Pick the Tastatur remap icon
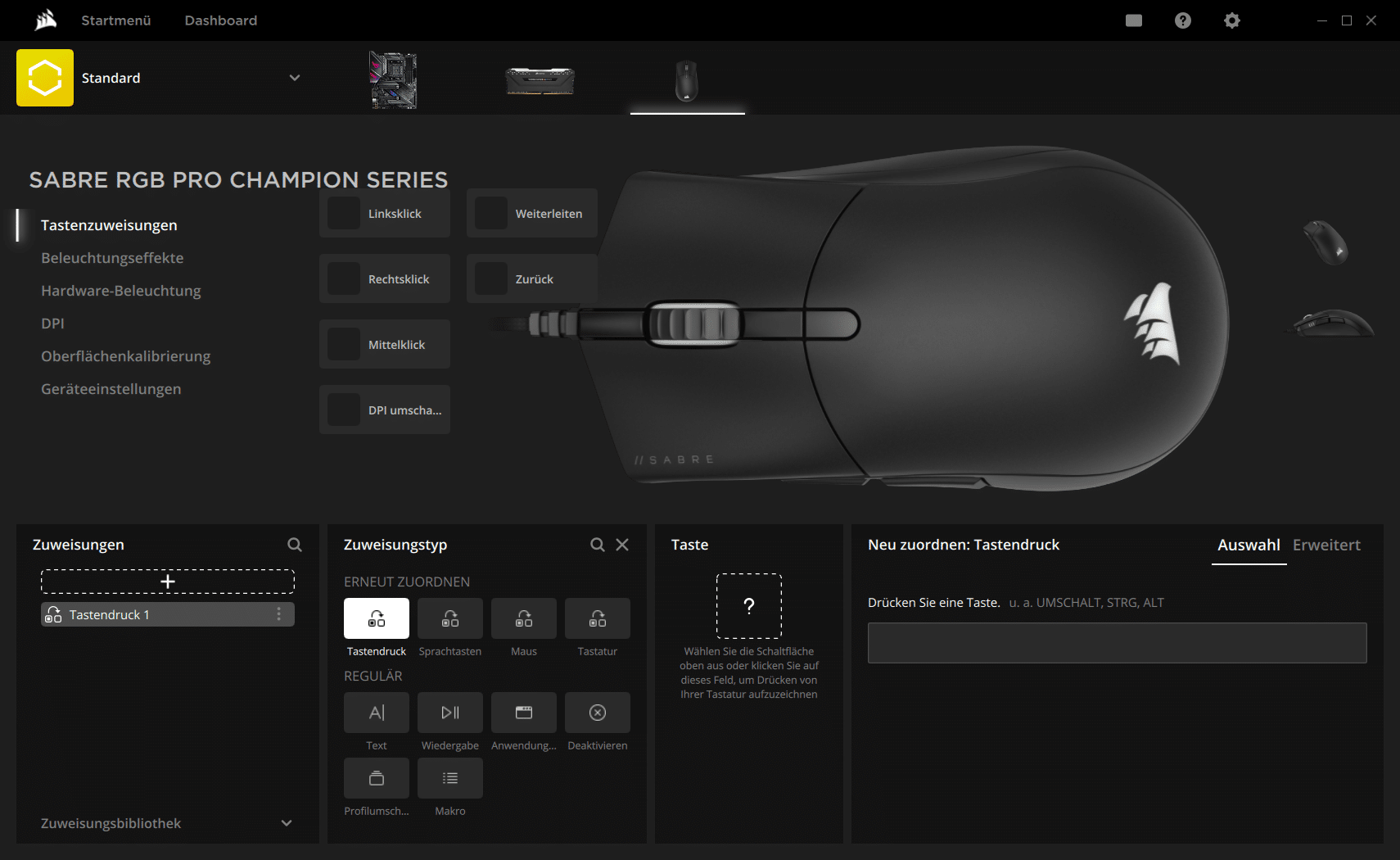 (598, 618)
